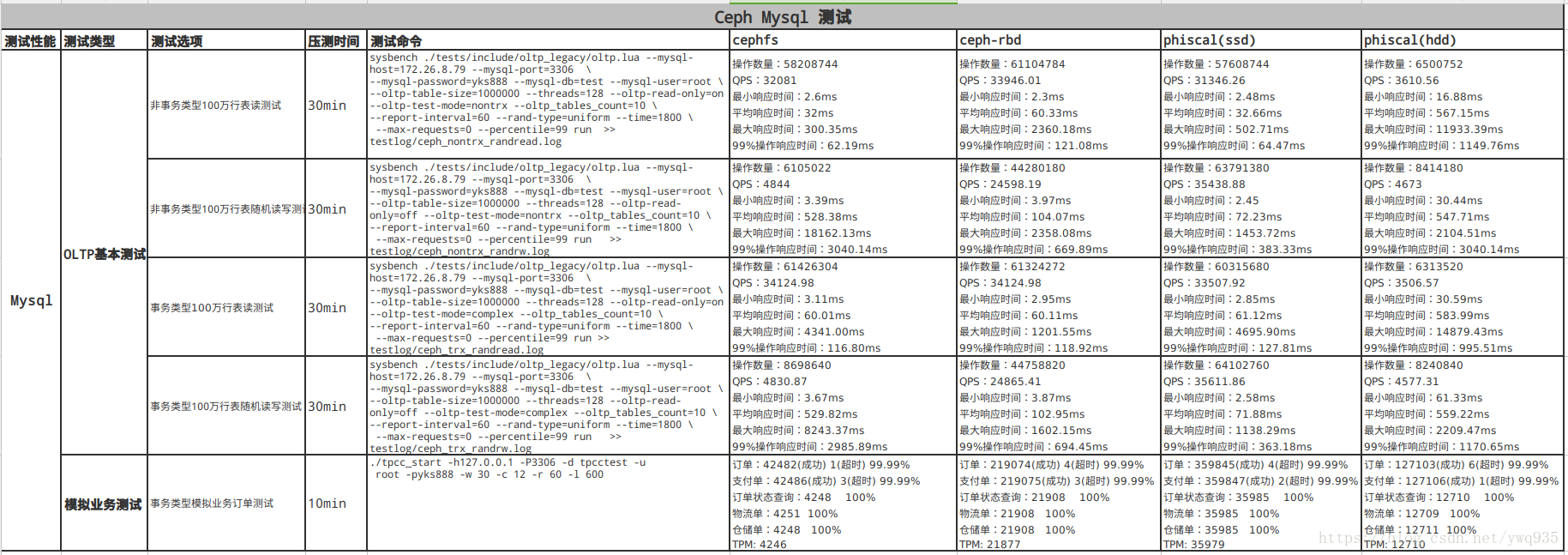Select the '非事务类型100万行表读测试' cell

226,105
